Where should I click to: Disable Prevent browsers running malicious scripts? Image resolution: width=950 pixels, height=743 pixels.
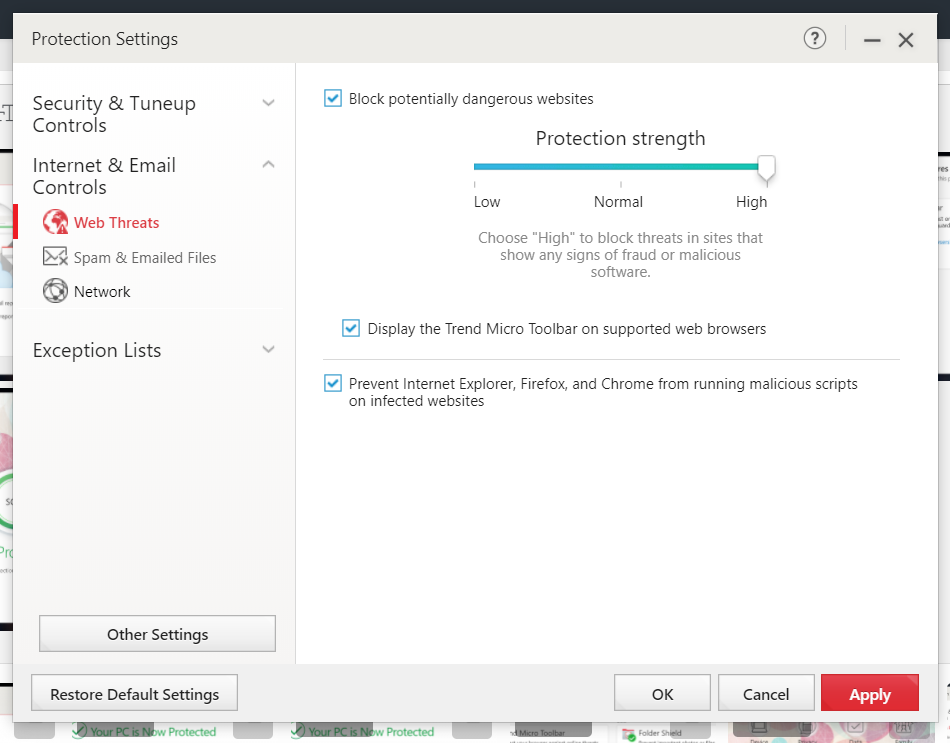pyautogui.click(x=333, y=383)
